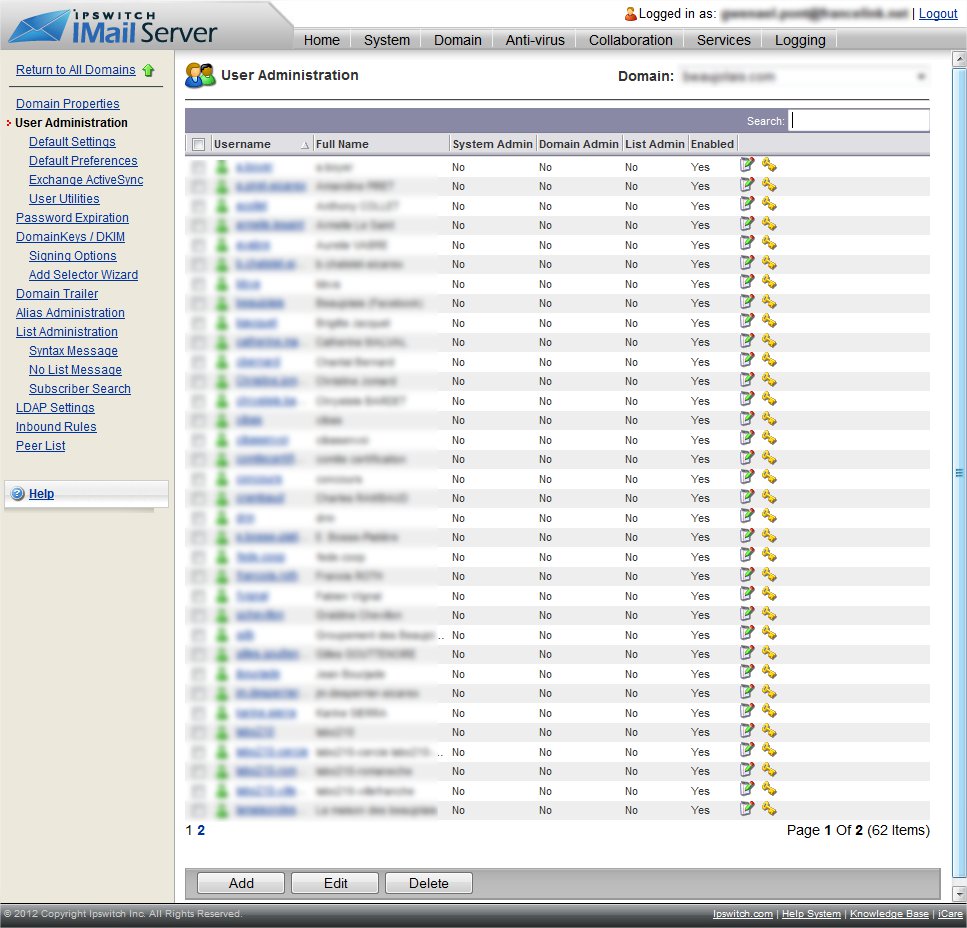
Task: Click the green up arrow beside Return to All Domains
Action: (149, 70)
